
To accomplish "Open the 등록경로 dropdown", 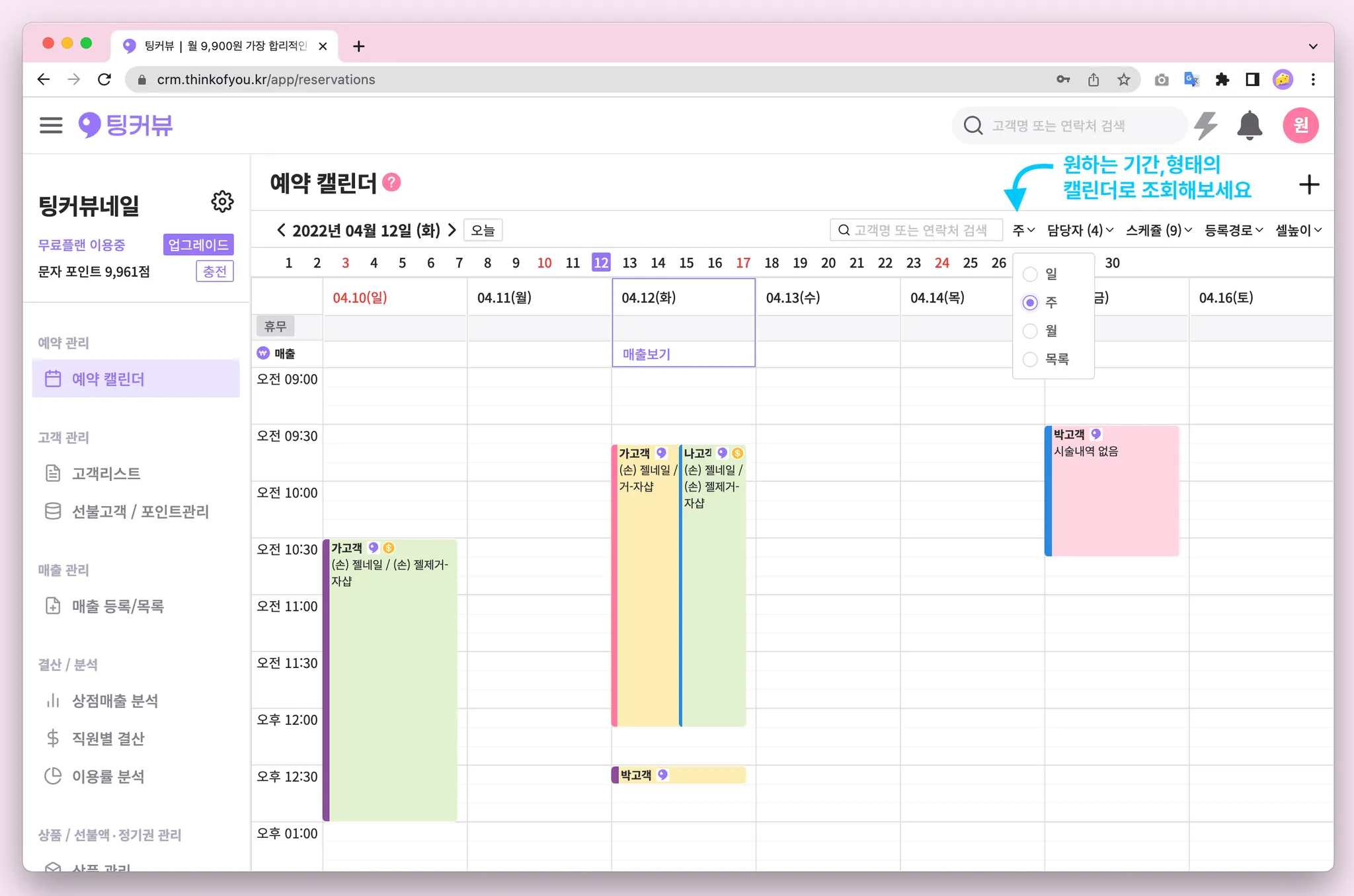I will pos(1233,231).
